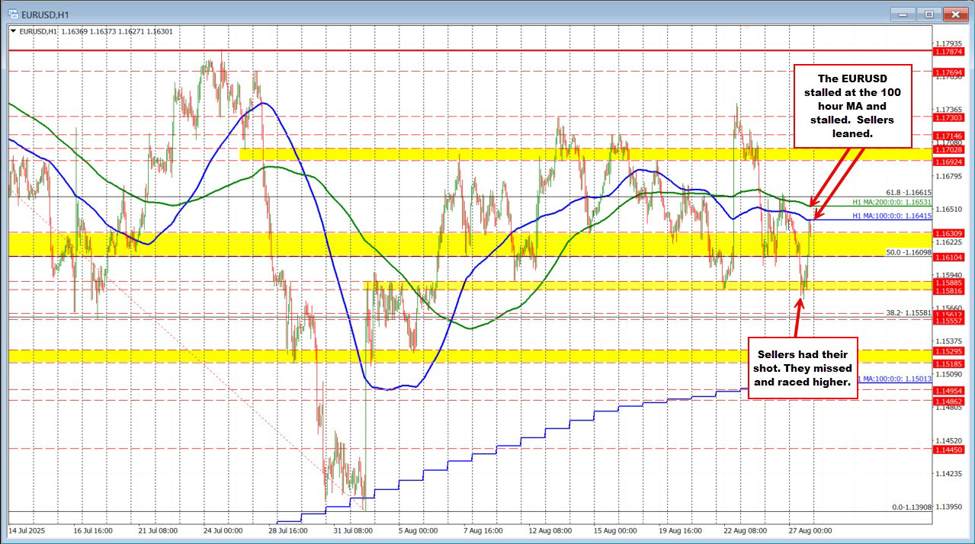Click the green H1 MA:200:0:0: 1.16531 label
Image resolution: width=975 pixels, height=544 pixels.
[892, 202]
